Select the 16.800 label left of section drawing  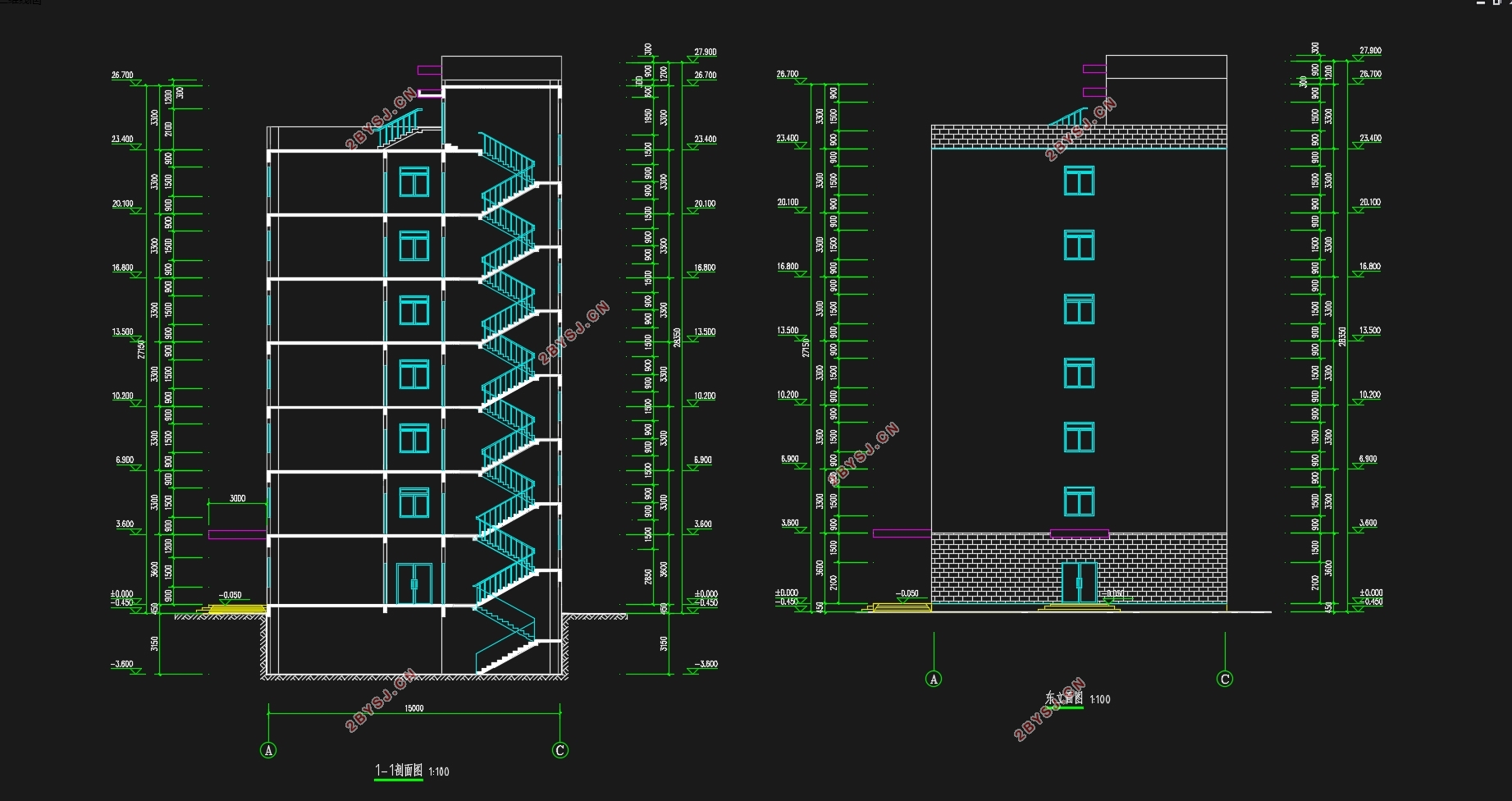122,268
